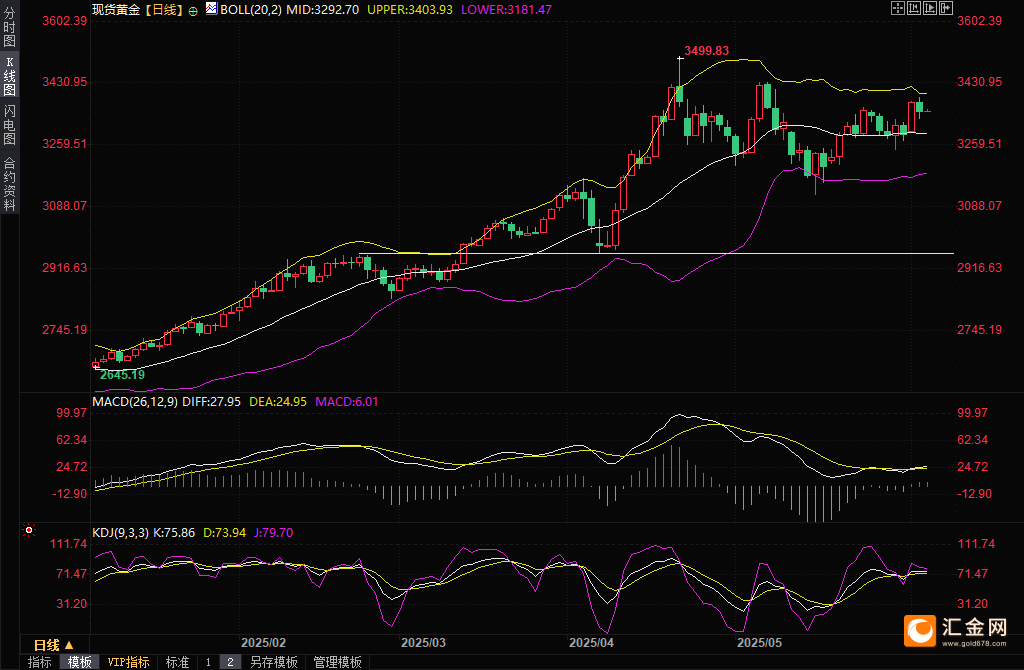Open the VIP指标 tab
This screenshot has height=670, width=1024.
click(128, 662)
